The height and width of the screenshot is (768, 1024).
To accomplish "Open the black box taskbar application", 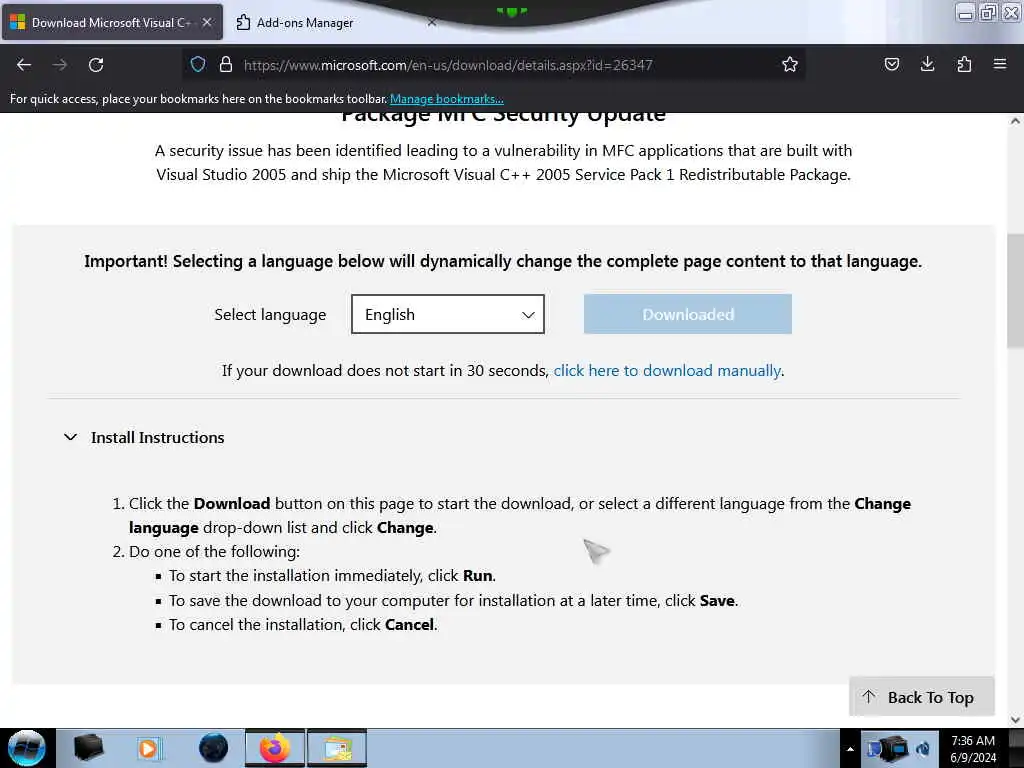I will click(x=88, y=748).
